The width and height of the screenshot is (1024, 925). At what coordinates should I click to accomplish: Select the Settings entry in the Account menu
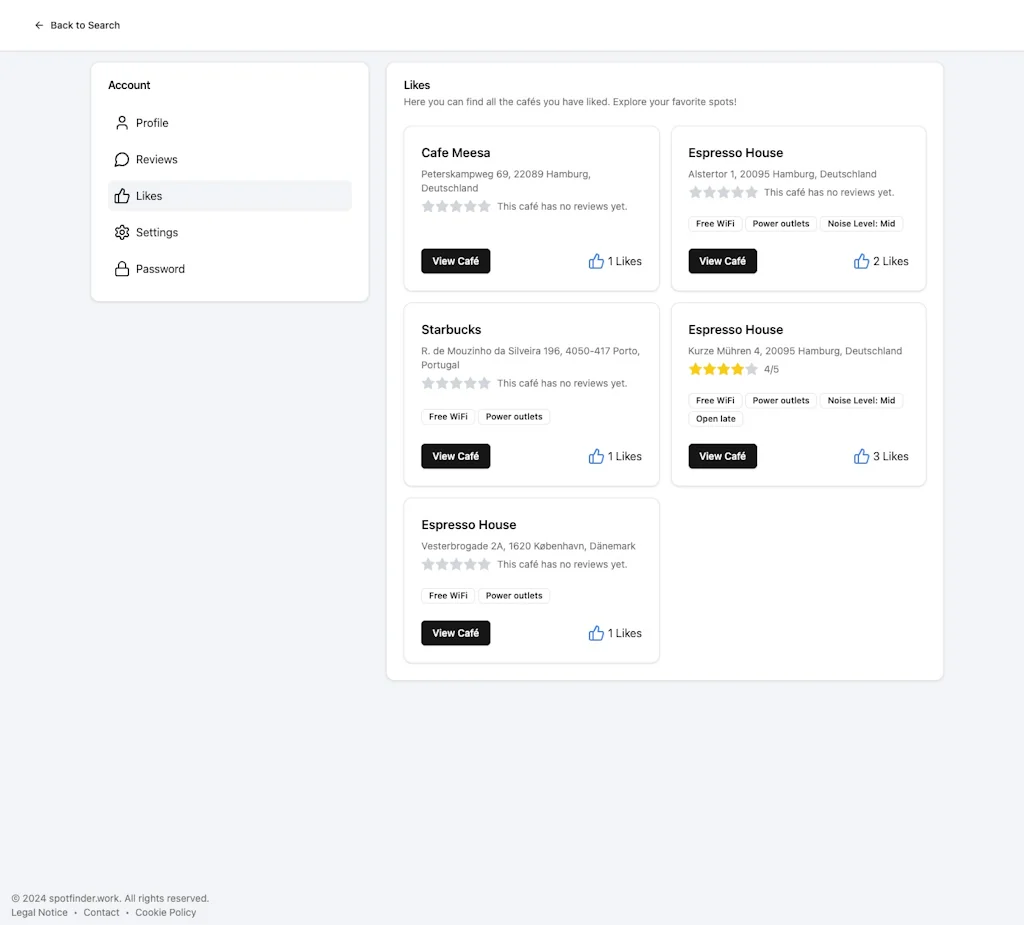[157, 232]
